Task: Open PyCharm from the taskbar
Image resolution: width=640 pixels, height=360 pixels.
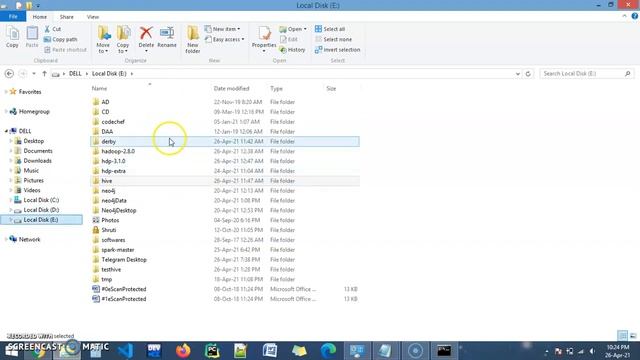Action: coord(212,351)
